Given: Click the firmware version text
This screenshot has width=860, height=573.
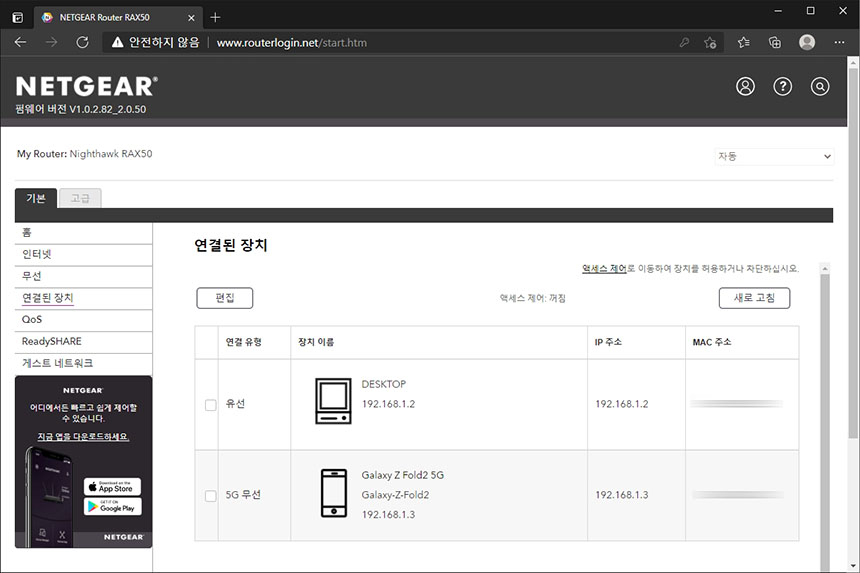Looking at the screenshot, I should (81, 109).
